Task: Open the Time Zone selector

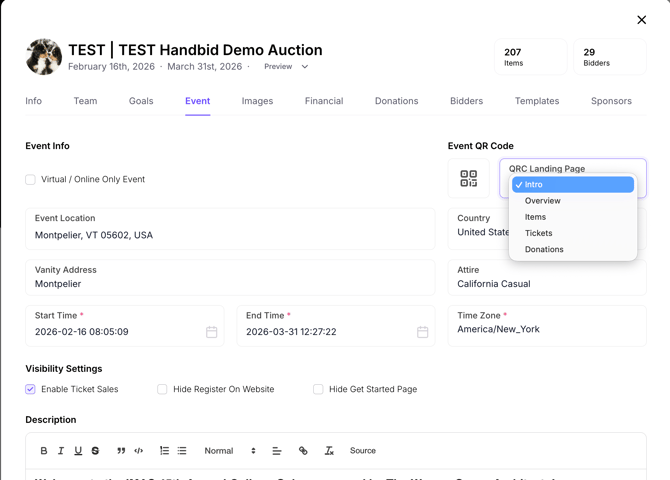Action: coord(547,326)
